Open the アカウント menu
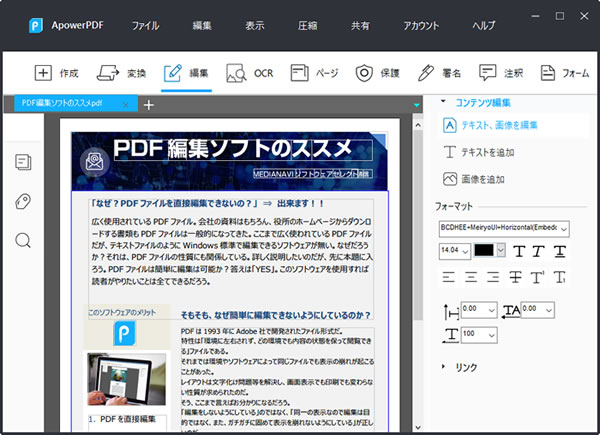Image resolution: width=600 pixels, height=435 pixels. [x=421, y=26]
